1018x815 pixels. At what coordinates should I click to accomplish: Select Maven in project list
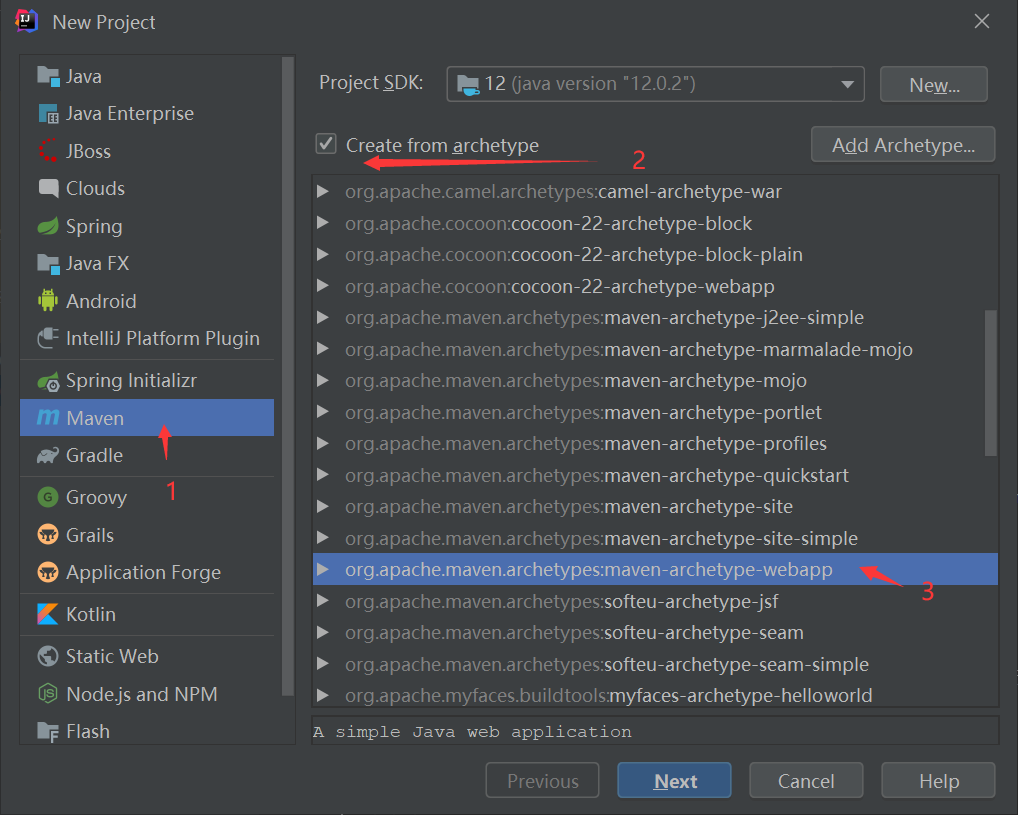click(147, 418)
